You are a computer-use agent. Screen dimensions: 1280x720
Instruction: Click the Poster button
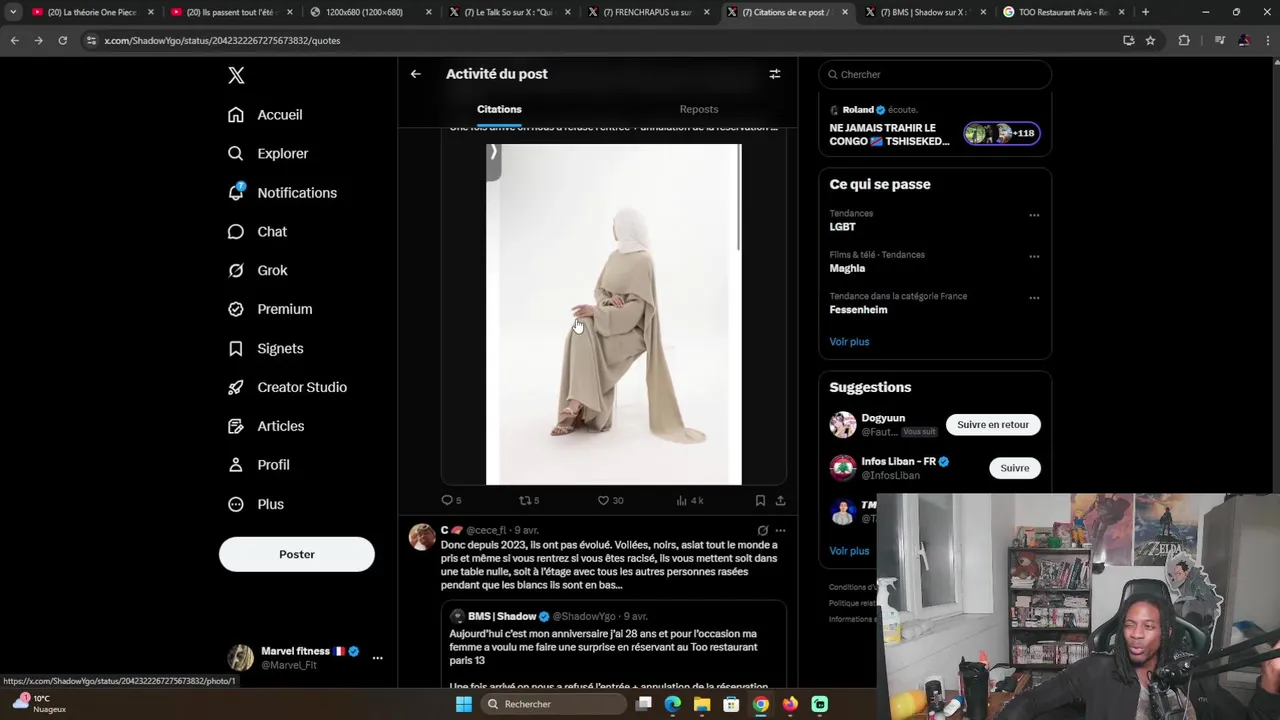pos(297,554)
